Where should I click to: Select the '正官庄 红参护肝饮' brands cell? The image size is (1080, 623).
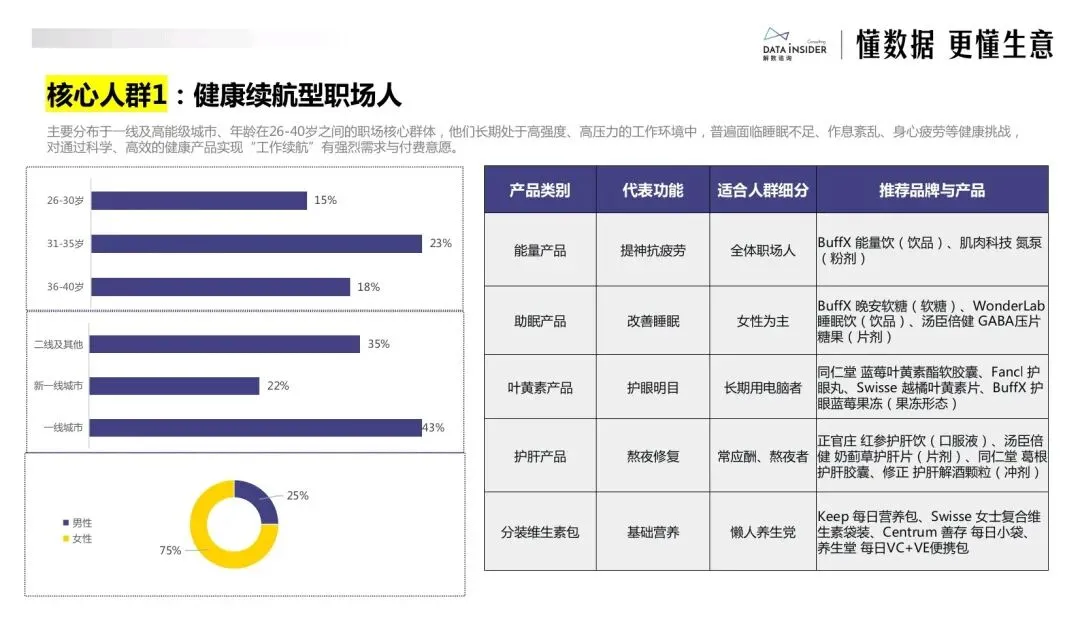933,456
